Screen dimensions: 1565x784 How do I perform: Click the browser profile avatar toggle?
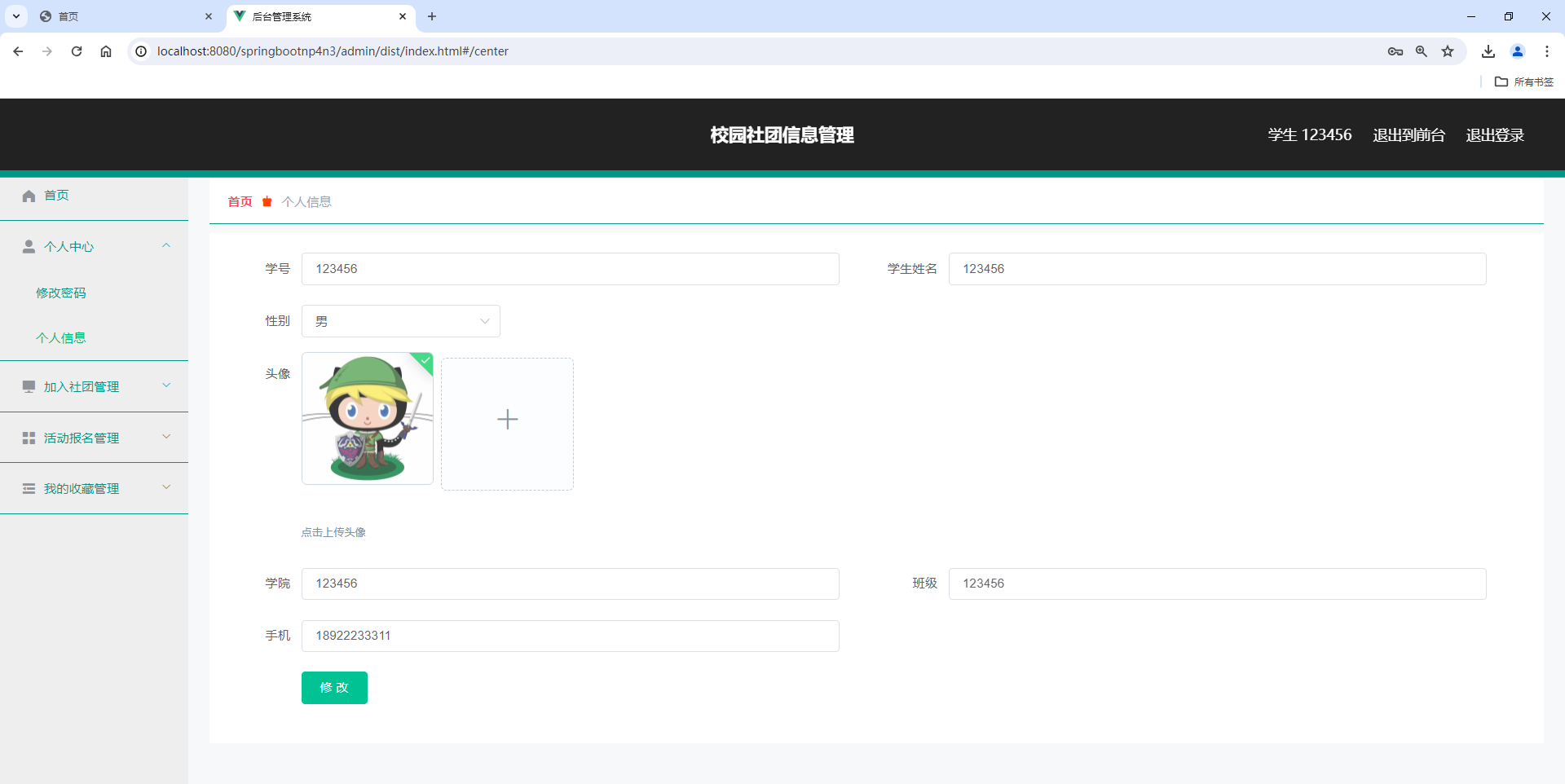[1518, 51]
